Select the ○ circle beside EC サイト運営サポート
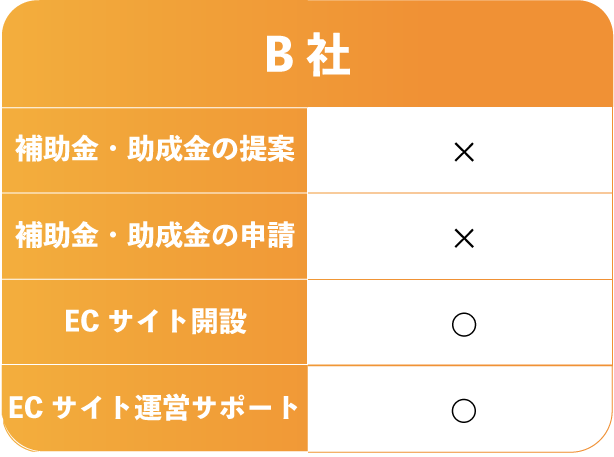Screen dimensions: 614x457 (x=463, y=410)
